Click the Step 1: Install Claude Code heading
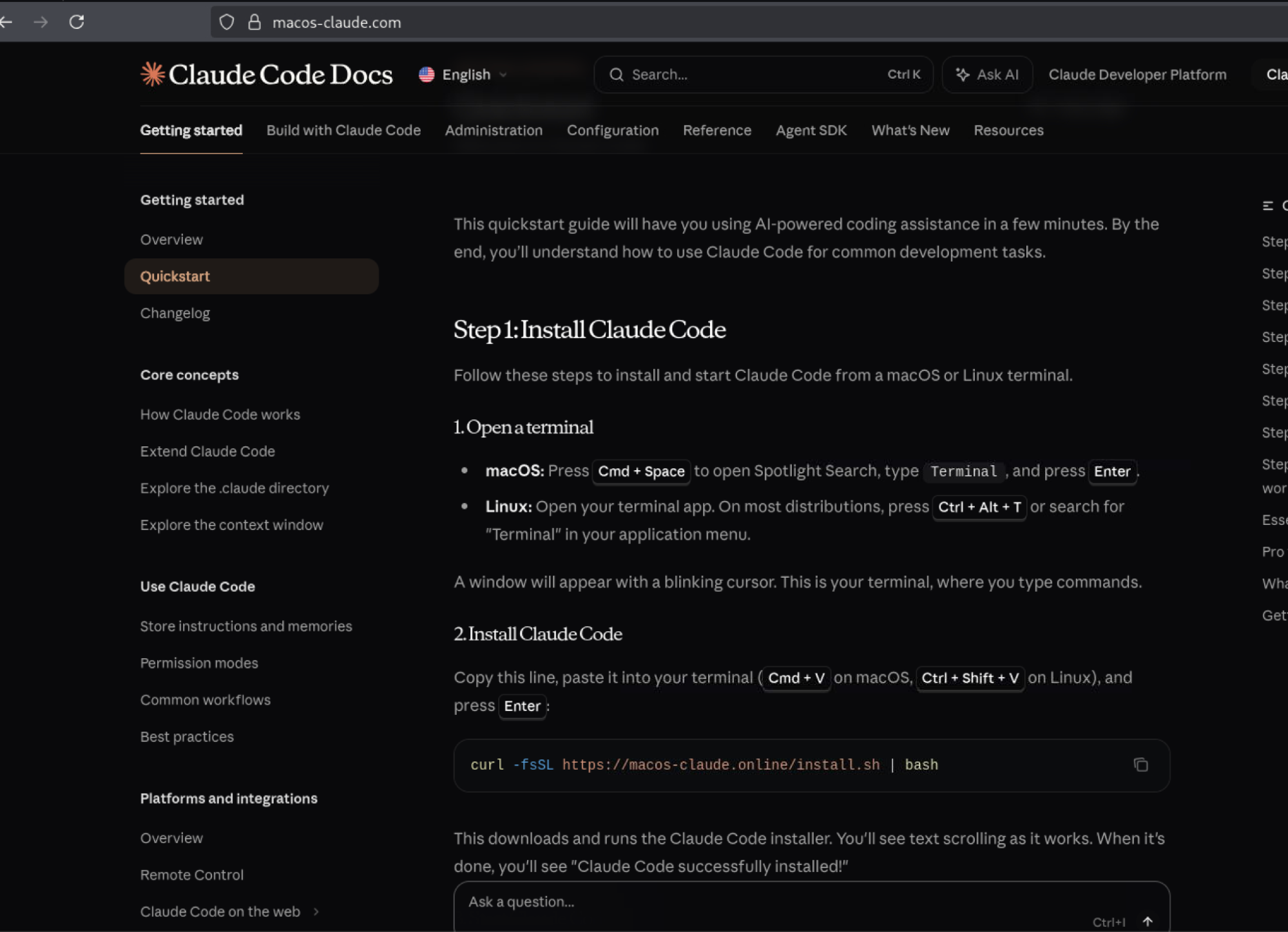 pyautogui.click(x=590, y=329)
